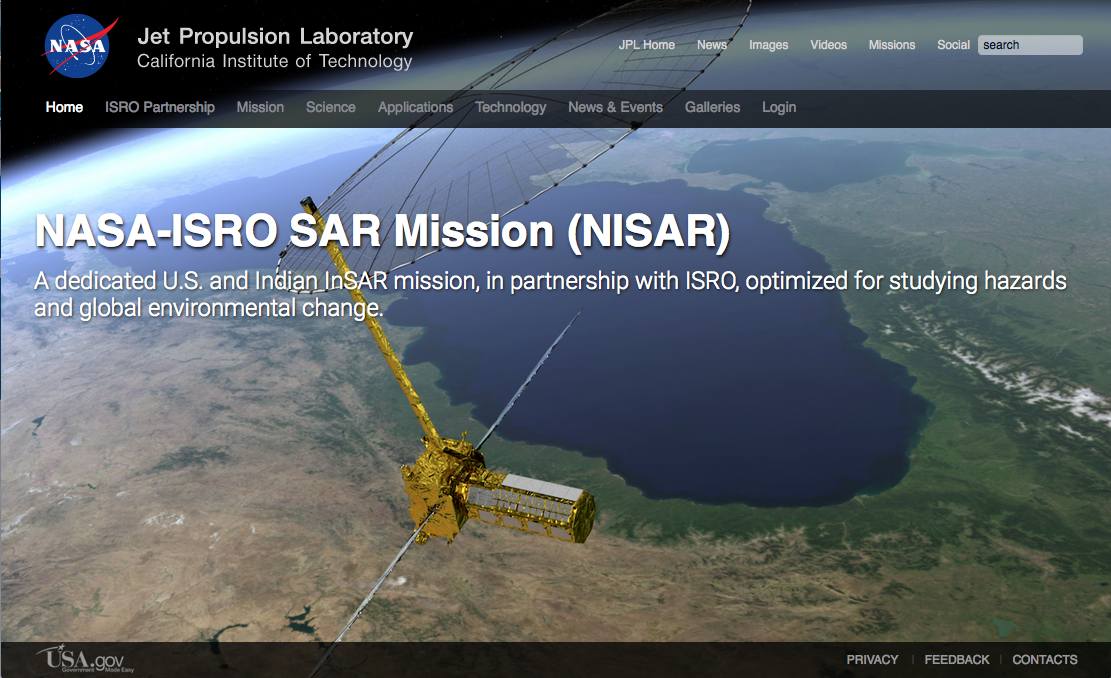Open the USA.gov logo link

click(x=86, y=658)
